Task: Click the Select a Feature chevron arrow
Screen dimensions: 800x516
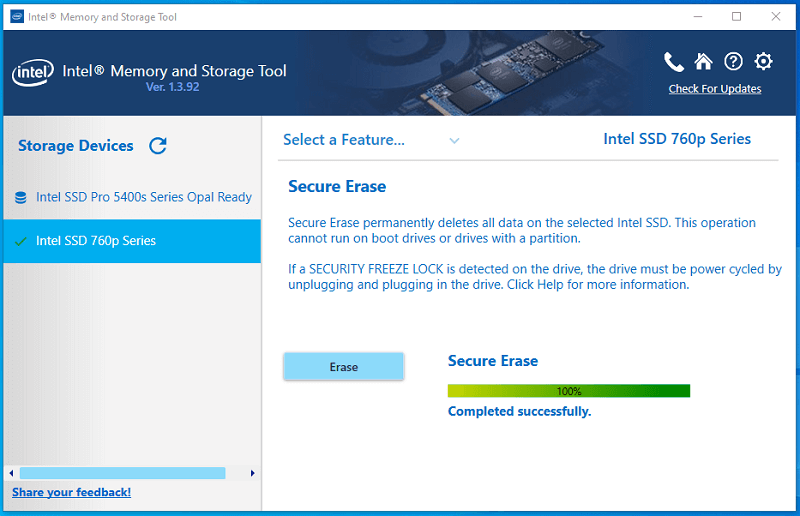Action: (454, 140)
